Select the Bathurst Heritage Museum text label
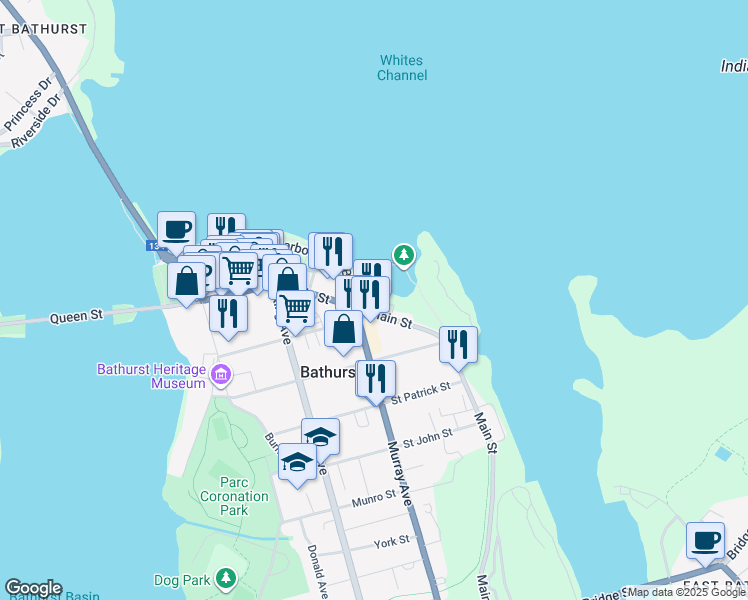 (x=152, y=376)
